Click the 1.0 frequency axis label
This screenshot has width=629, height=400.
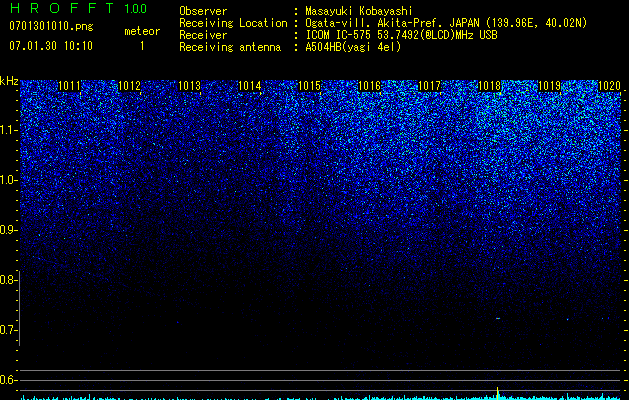(x=7, y=180)
